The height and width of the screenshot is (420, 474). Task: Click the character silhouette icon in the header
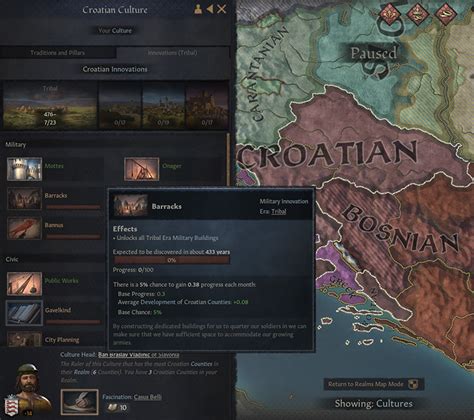198,9
